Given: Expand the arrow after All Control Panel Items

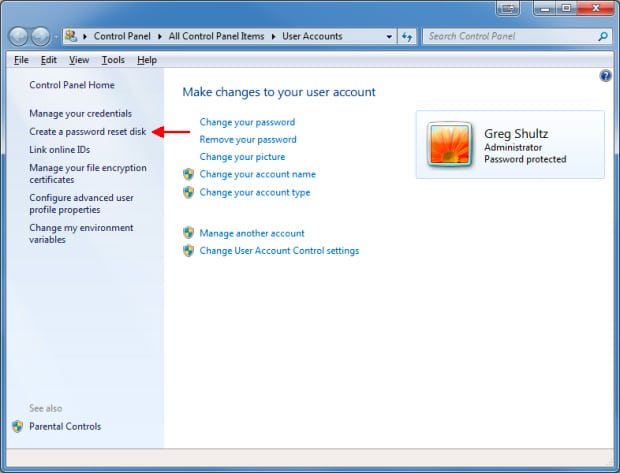Looking at the screenshot, I should coord(273,36).
